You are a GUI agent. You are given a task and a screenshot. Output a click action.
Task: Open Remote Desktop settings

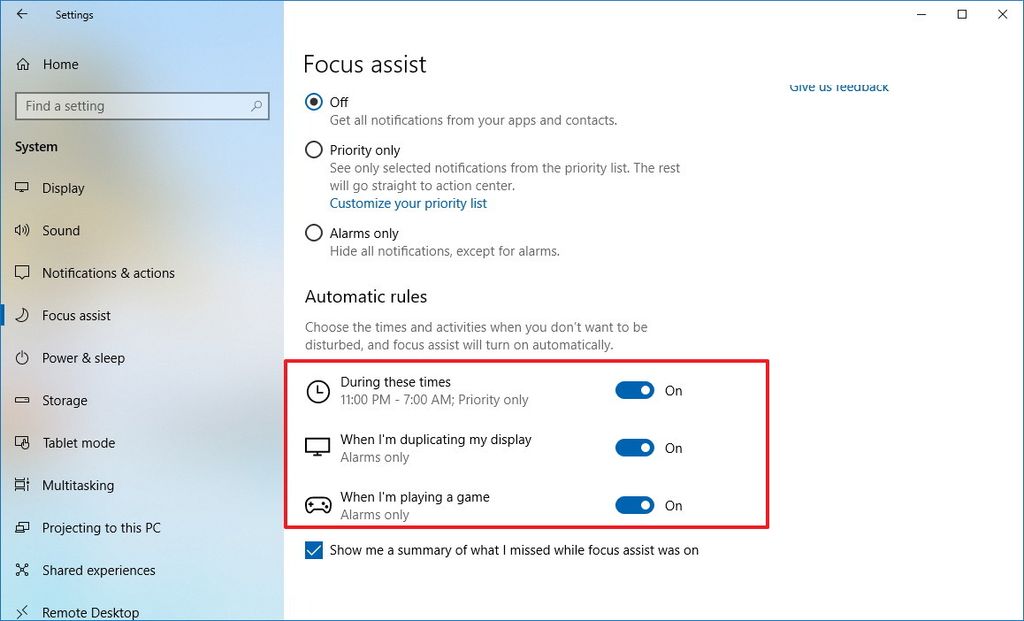pyautogui.click(x=22, y=612)
